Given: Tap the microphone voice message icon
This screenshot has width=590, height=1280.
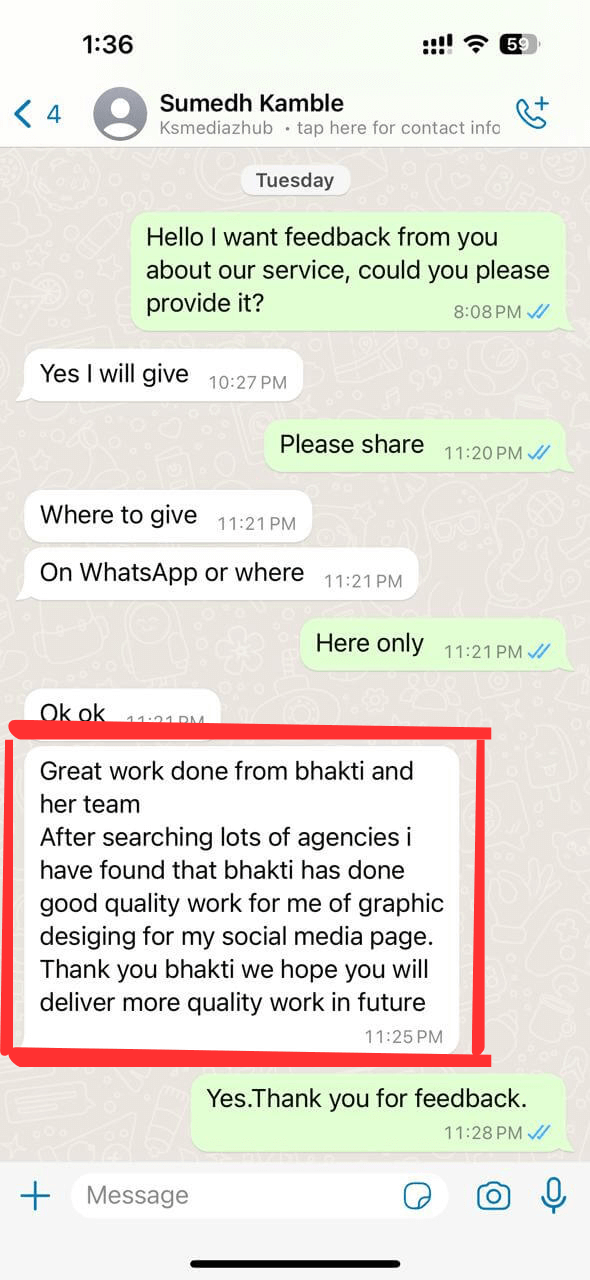Looking at the screenshot, I should pyautogui.click(x=553, y=1195).
